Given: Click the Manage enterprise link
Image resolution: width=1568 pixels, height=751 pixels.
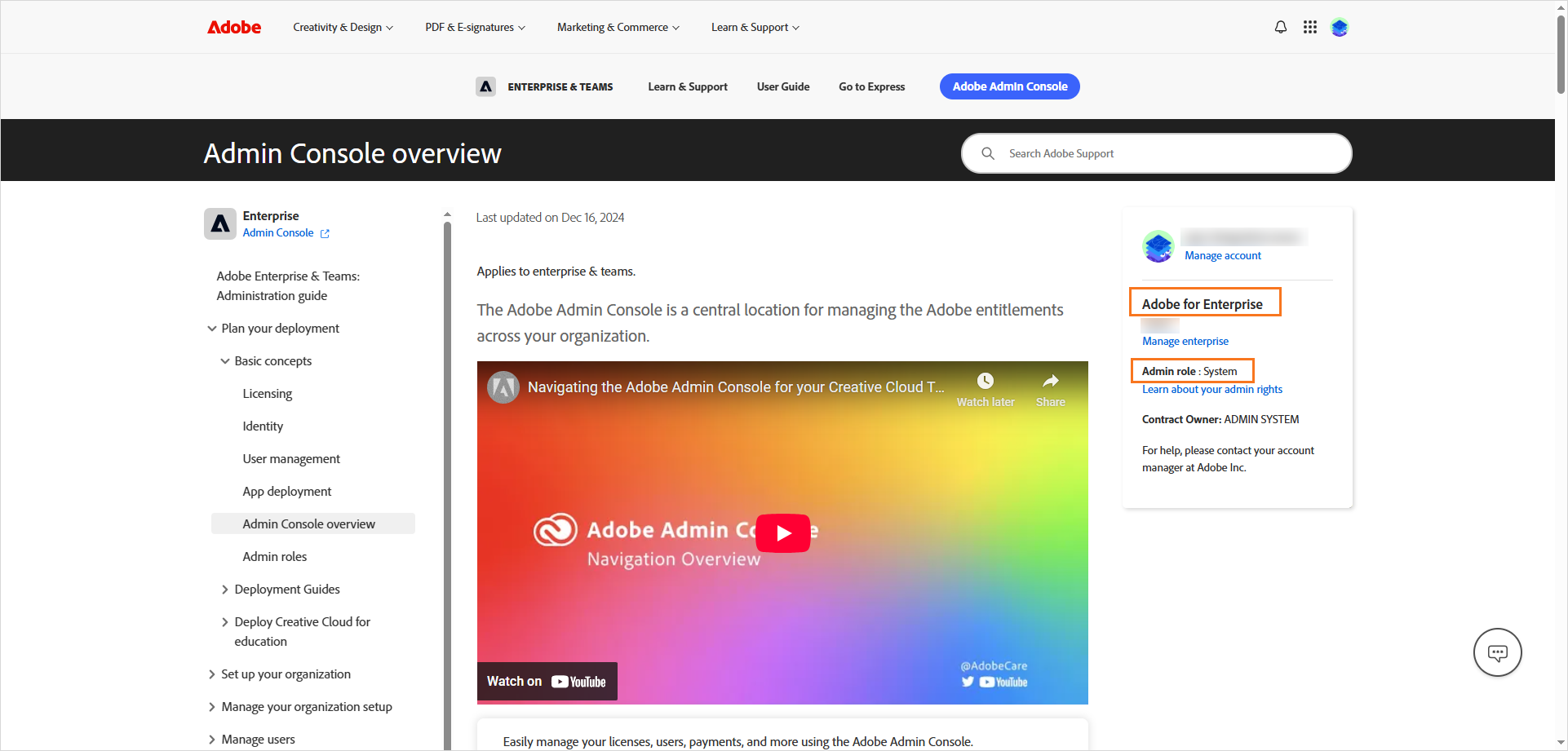Looking at the screenshot, I should click(1185, 342).
